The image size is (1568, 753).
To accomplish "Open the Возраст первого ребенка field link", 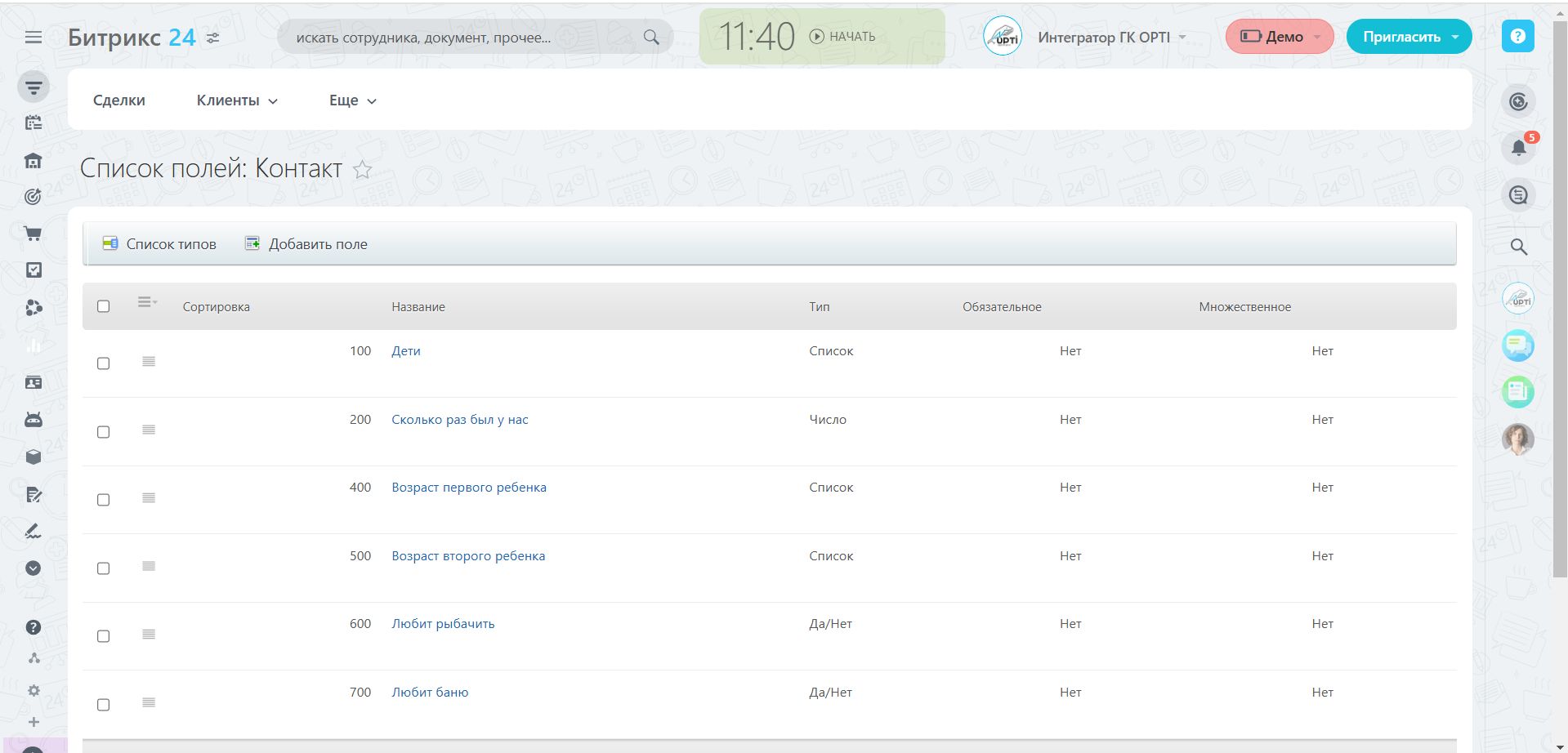I will tap(469, 488).
